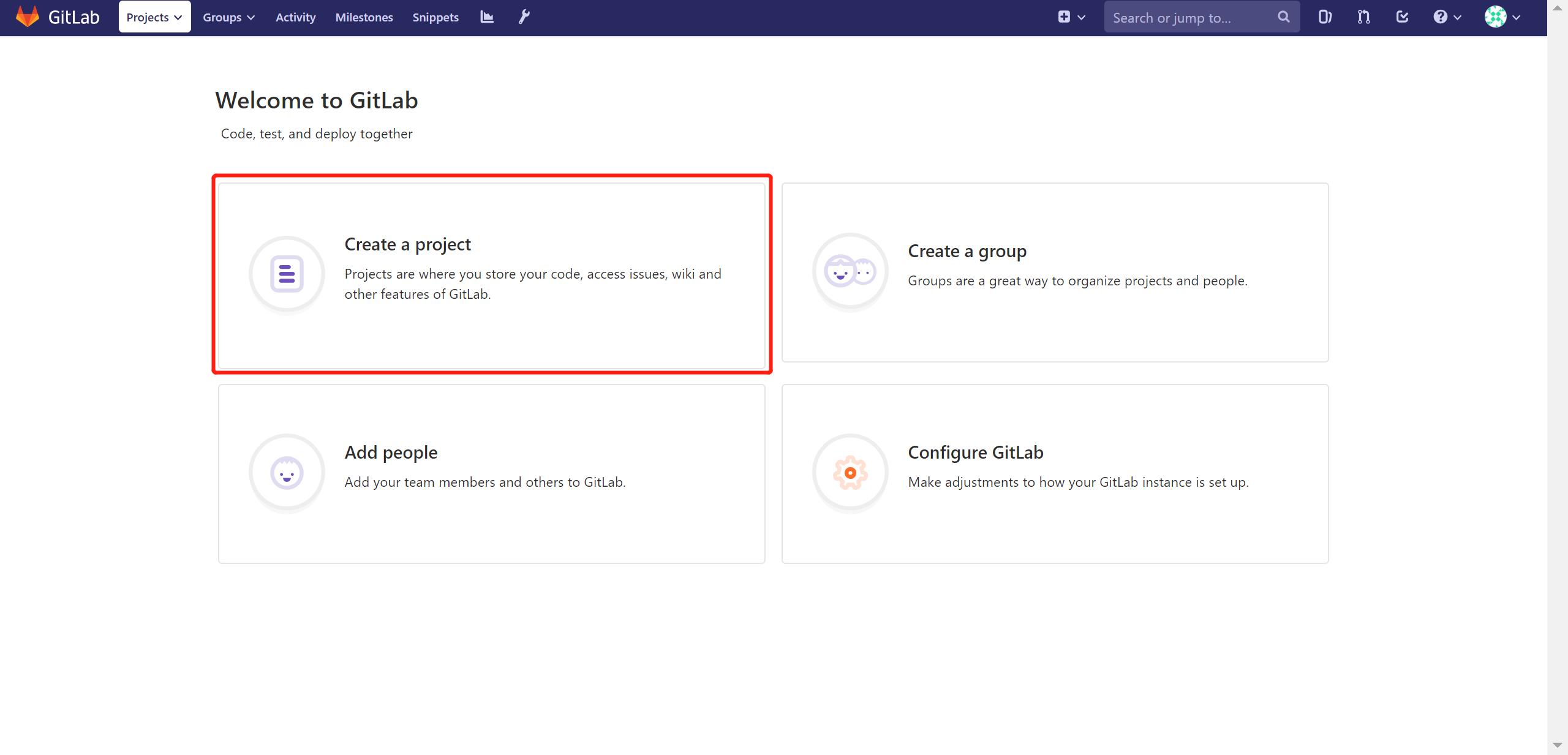Click the Add people face icon
Viewport: 1568px width, 755px height.
point(287,473)
